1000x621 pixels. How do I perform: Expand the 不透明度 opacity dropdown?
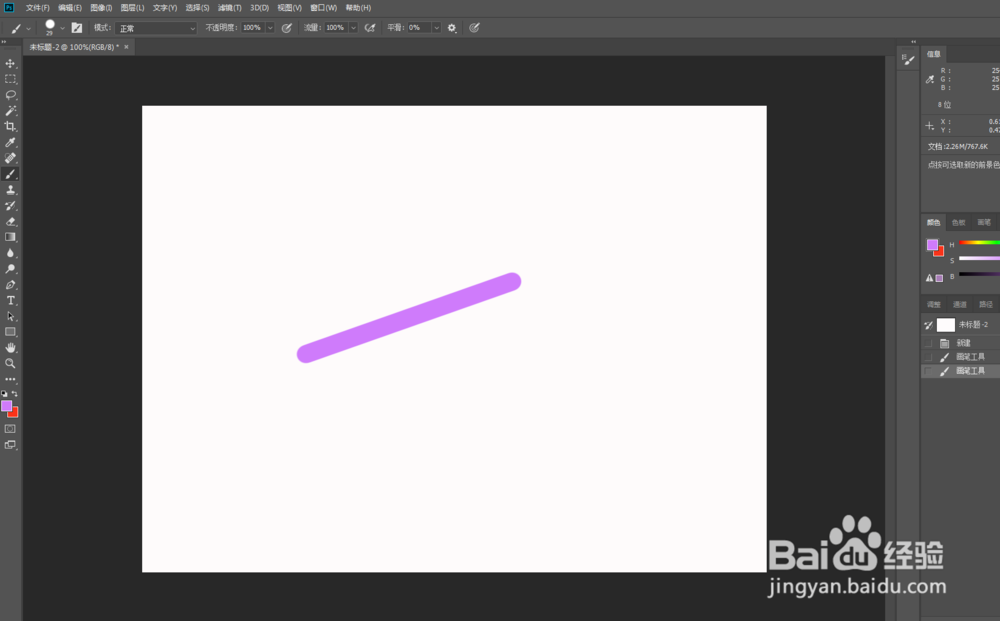[x=267, y=27]
